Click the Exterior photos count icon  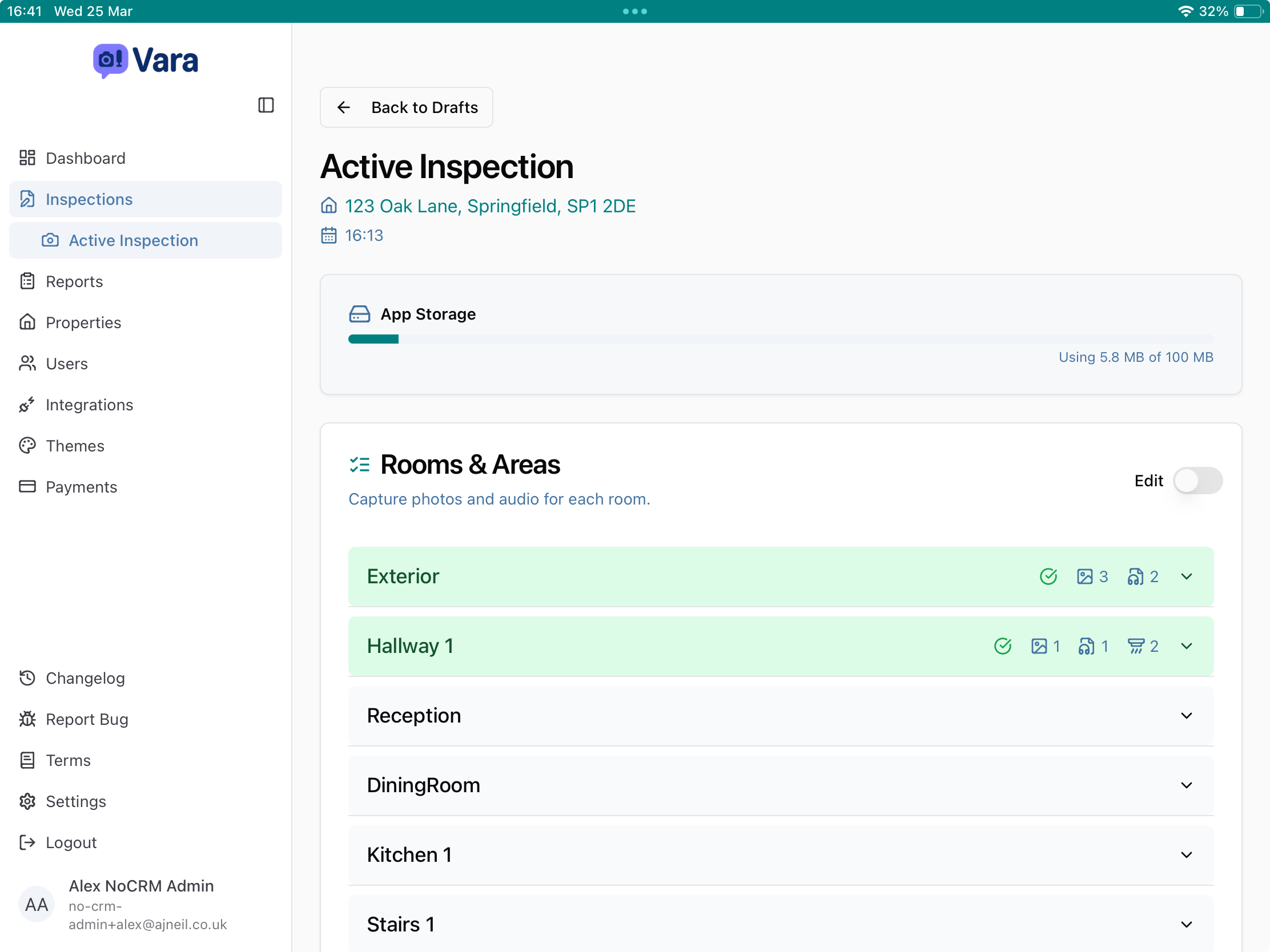(x=1084, y=576)
